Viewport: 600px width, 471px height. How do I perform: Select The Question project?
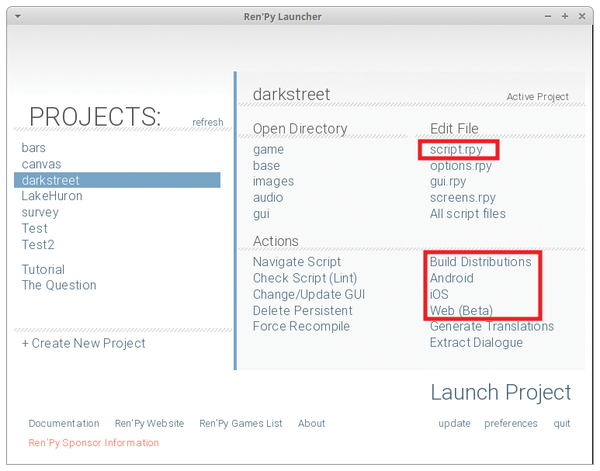point(59,285)
